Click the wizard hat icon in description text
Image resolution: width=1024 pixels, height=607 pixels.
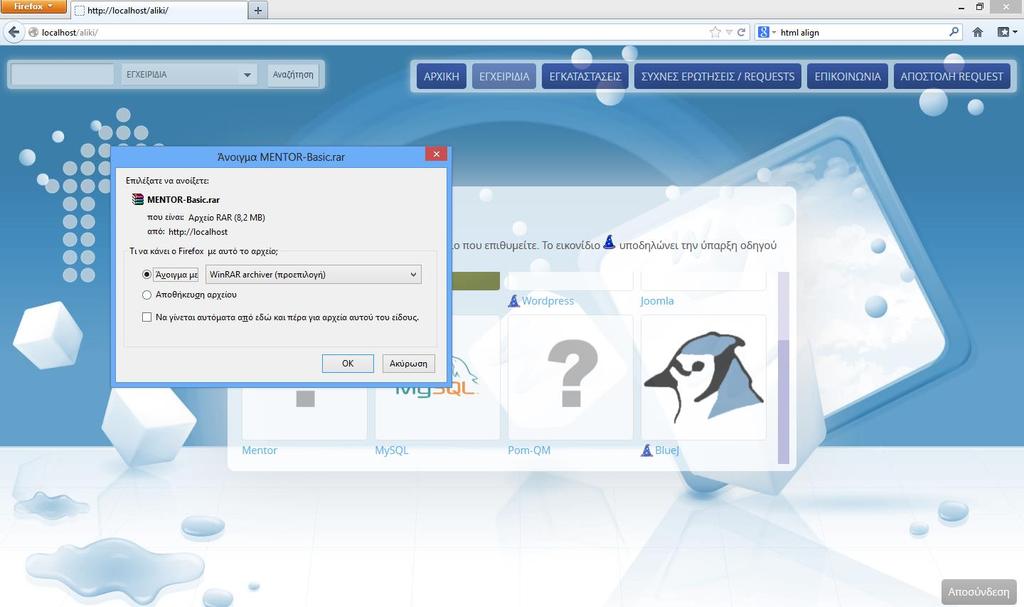[609, 242]
